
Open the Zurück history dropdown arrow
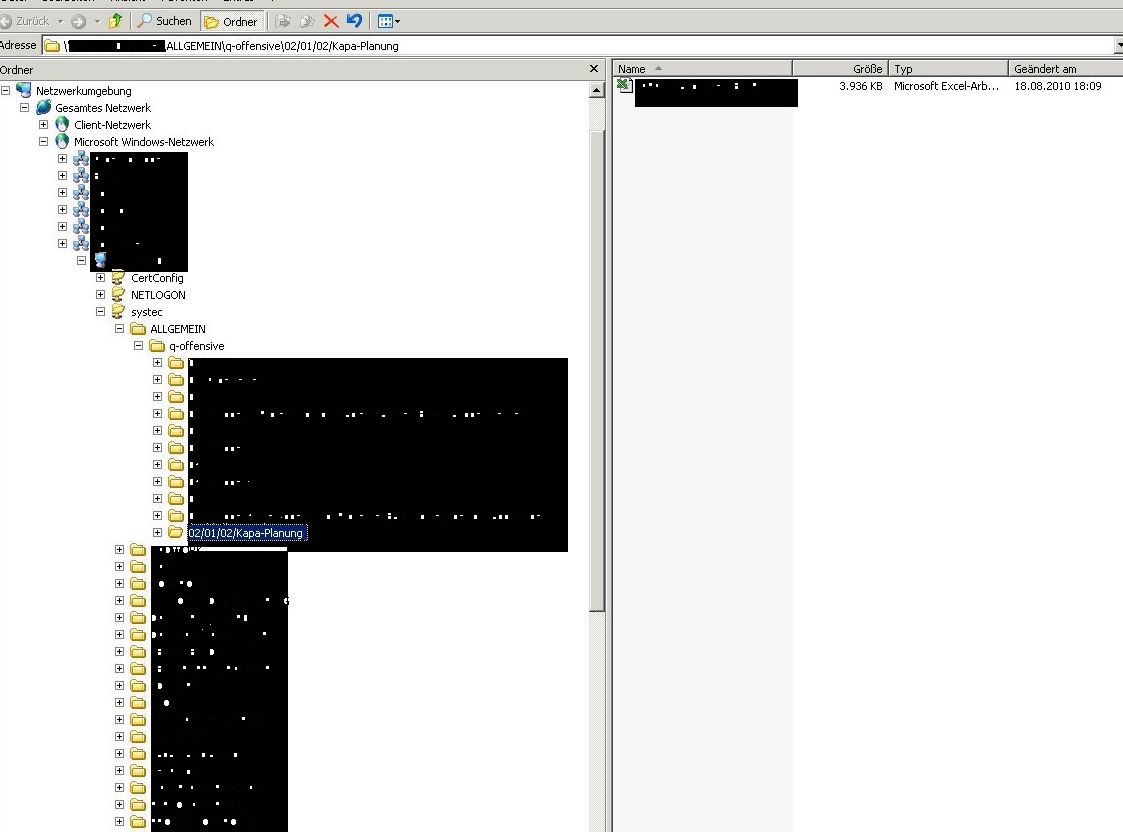(x=60, y=21)
